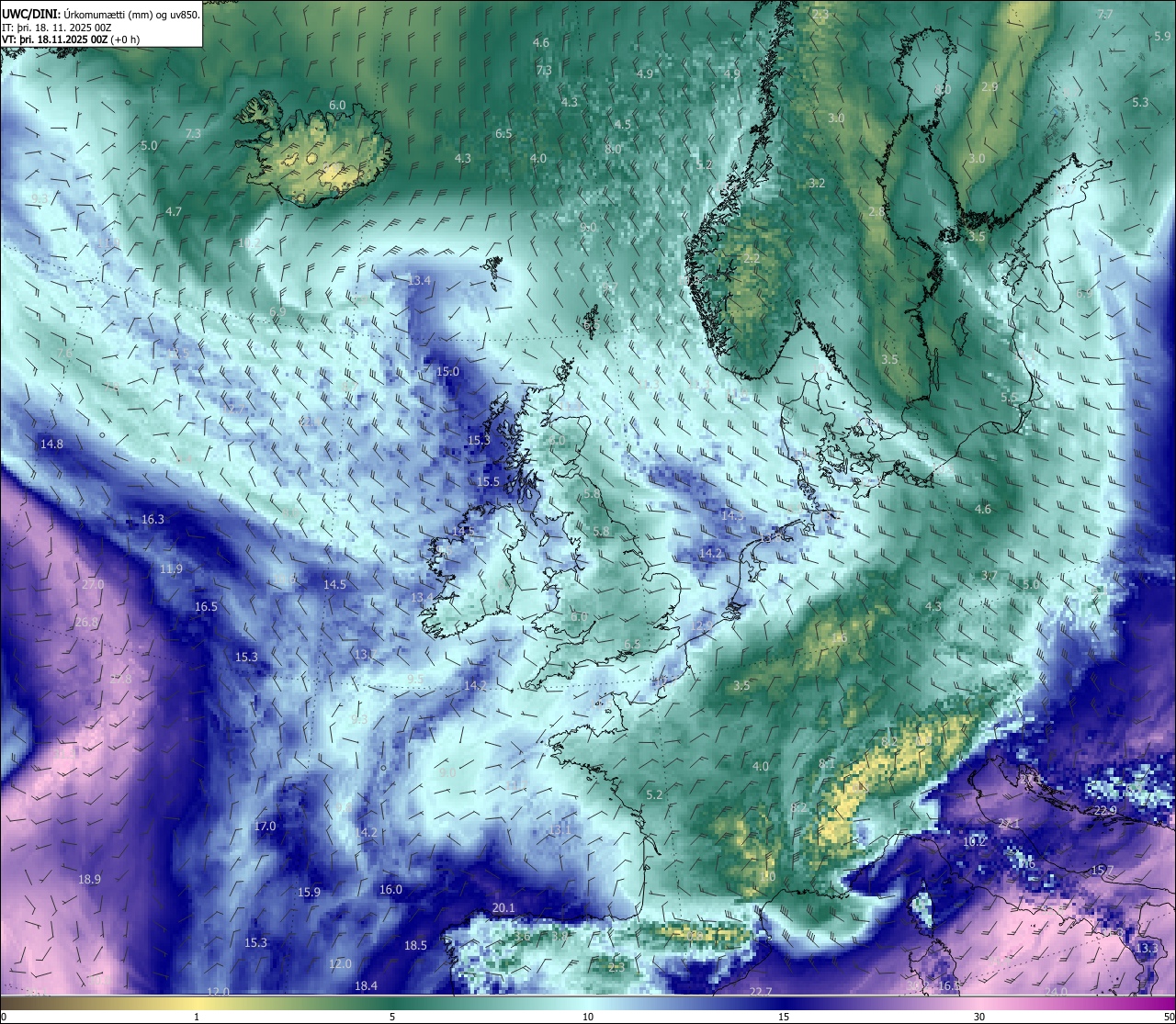Click the 18.5 value on the map

415,945
